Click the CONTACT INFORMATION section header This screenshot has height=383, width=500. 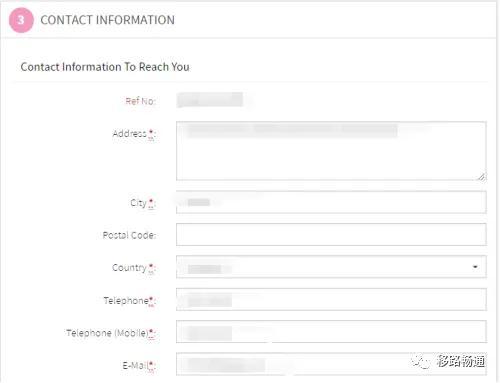coord(107,20)
